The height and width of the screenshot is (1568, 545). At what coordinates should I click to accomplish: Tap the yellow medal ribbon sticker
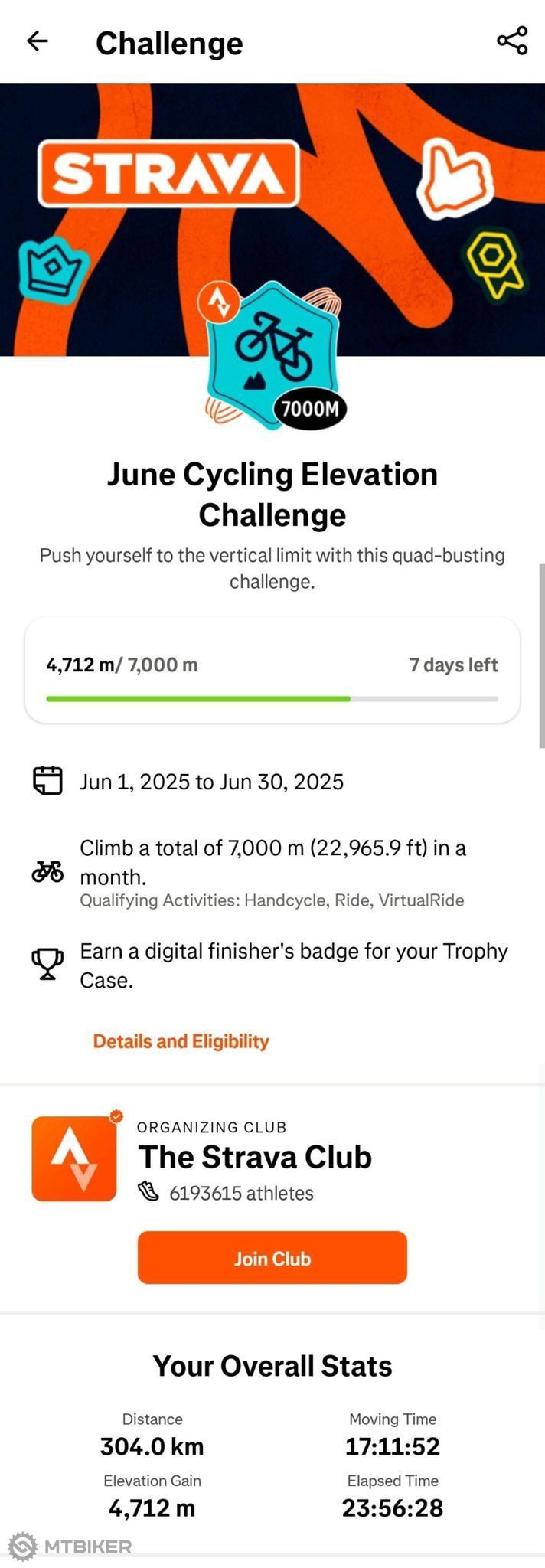495,264
